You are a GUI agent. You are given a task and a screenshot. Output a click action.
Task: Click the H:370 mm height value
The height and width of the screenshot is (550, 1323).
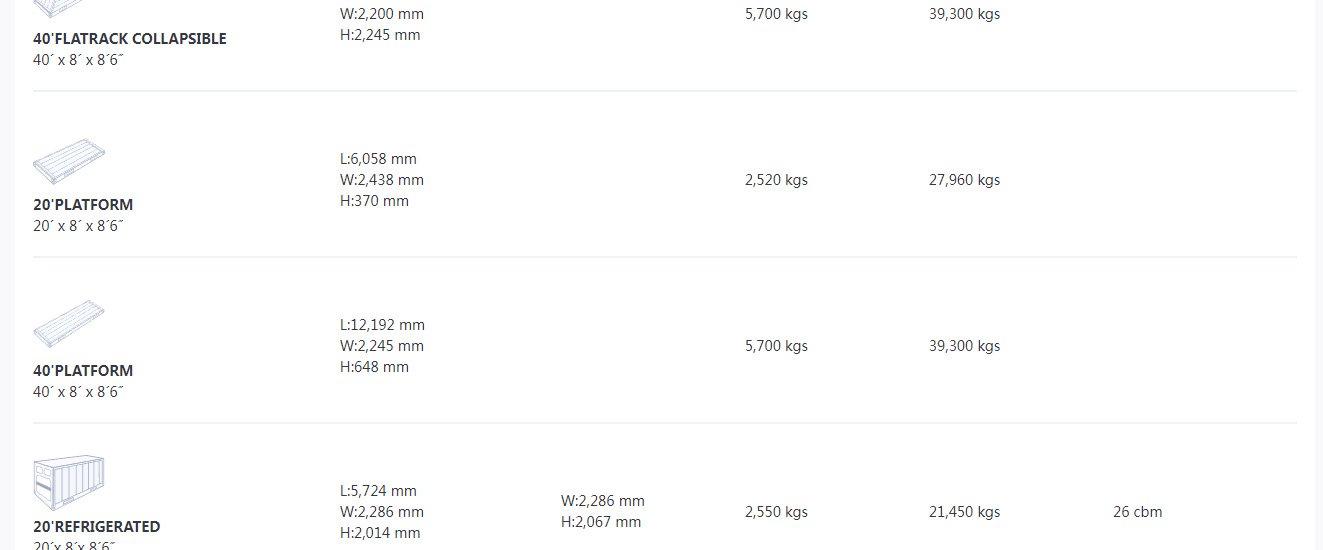(x=374, y=201)
